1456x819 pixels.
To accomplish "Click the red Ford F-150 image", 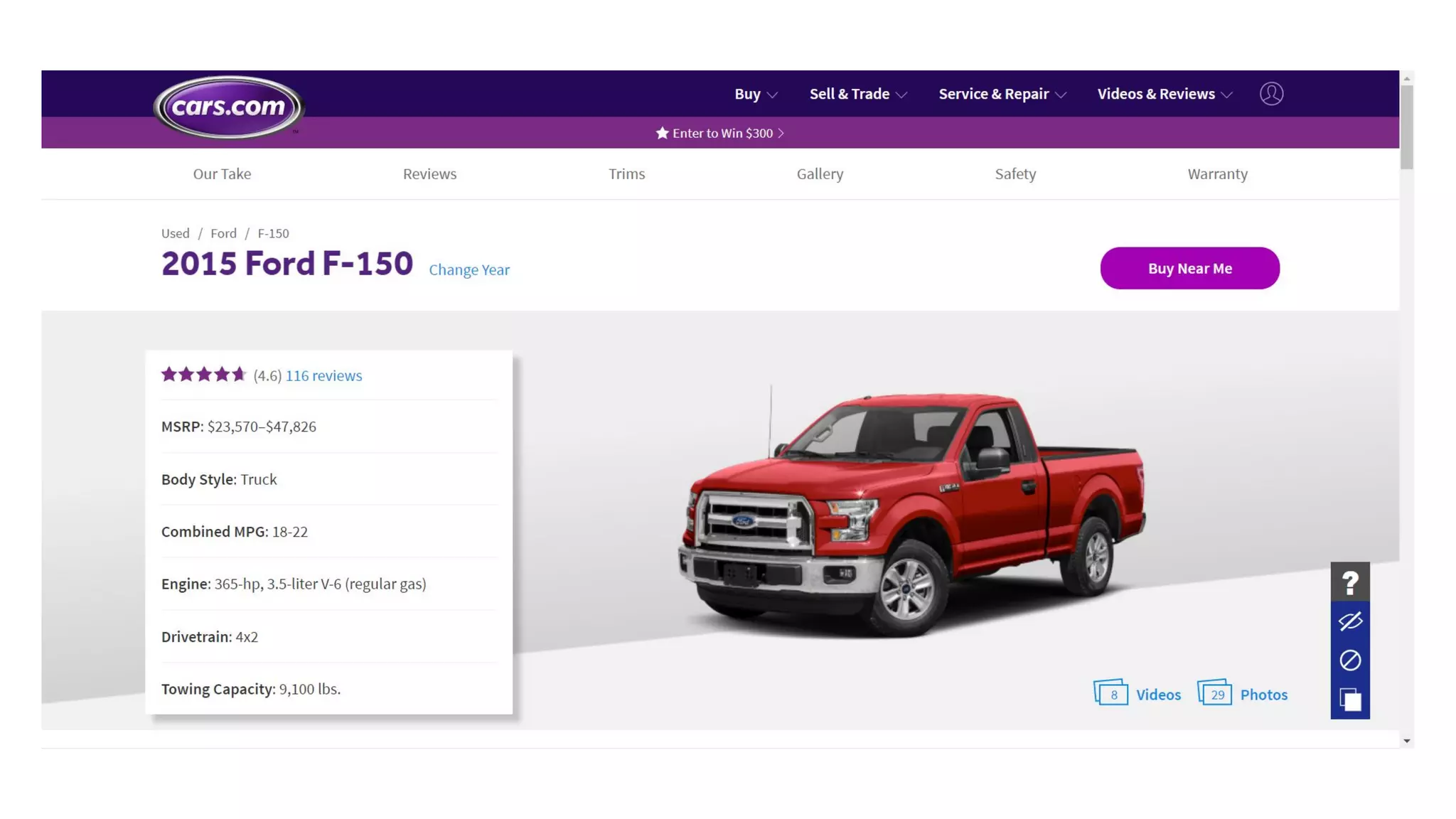I will [911, 512].
